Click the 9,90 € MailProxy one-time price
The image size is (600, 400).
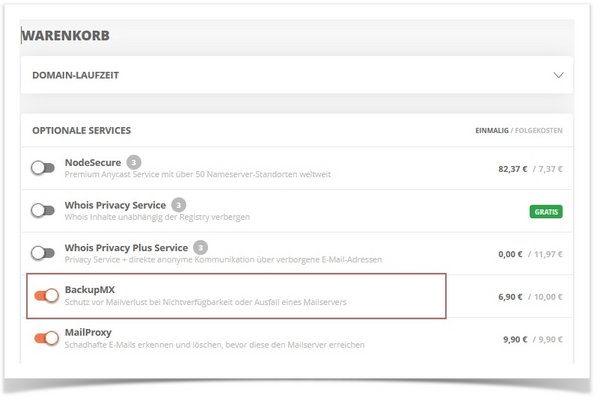click(x=515, y=339)
